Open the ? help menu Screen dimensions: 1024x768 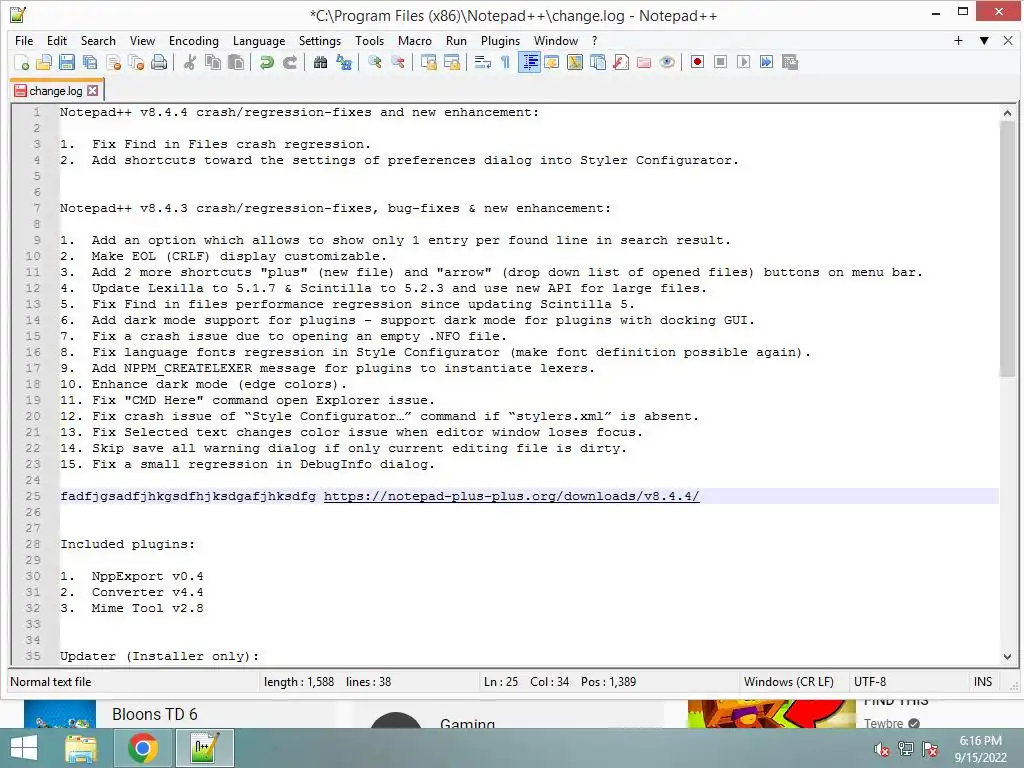[594, 40]
